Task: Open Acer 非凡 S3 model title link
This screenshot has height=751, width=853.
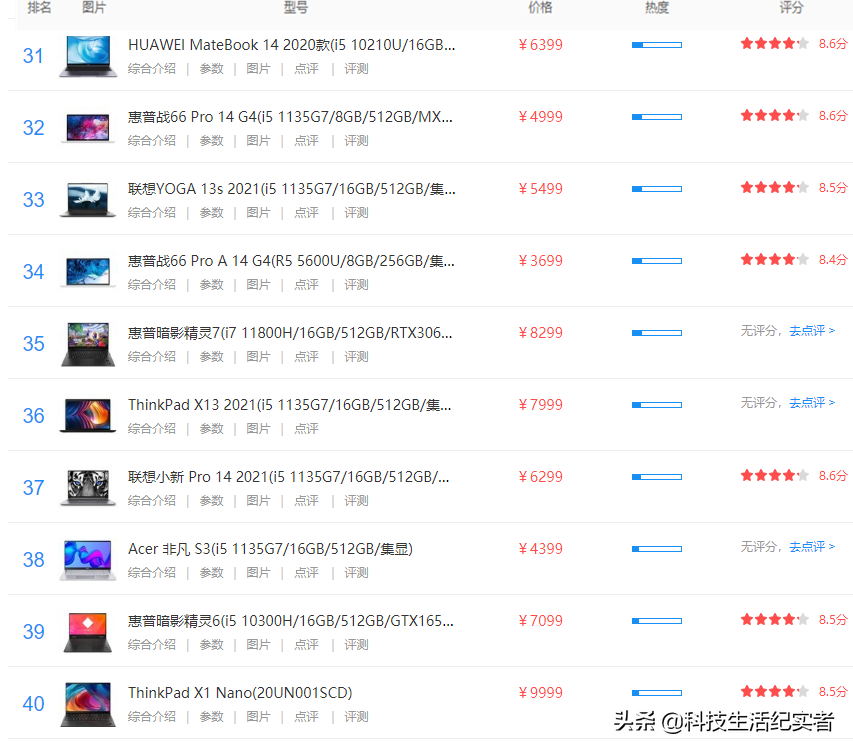Action: point(270,549)
